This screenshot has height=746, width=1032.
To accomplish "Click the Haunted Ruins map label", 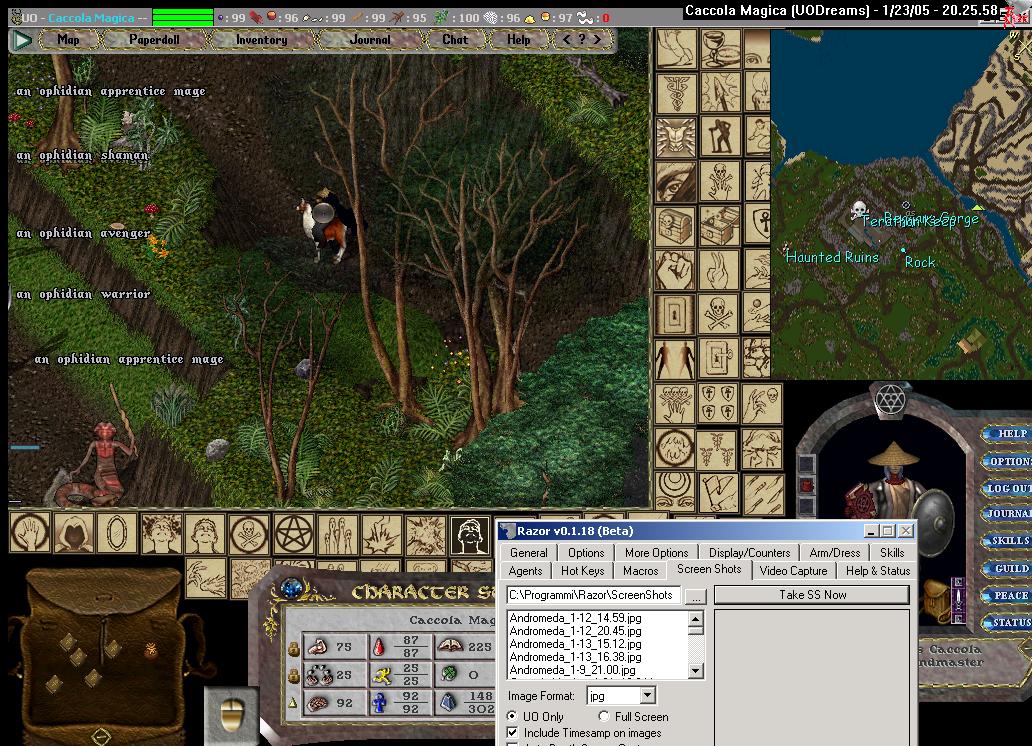I will [x=832, y=257].
